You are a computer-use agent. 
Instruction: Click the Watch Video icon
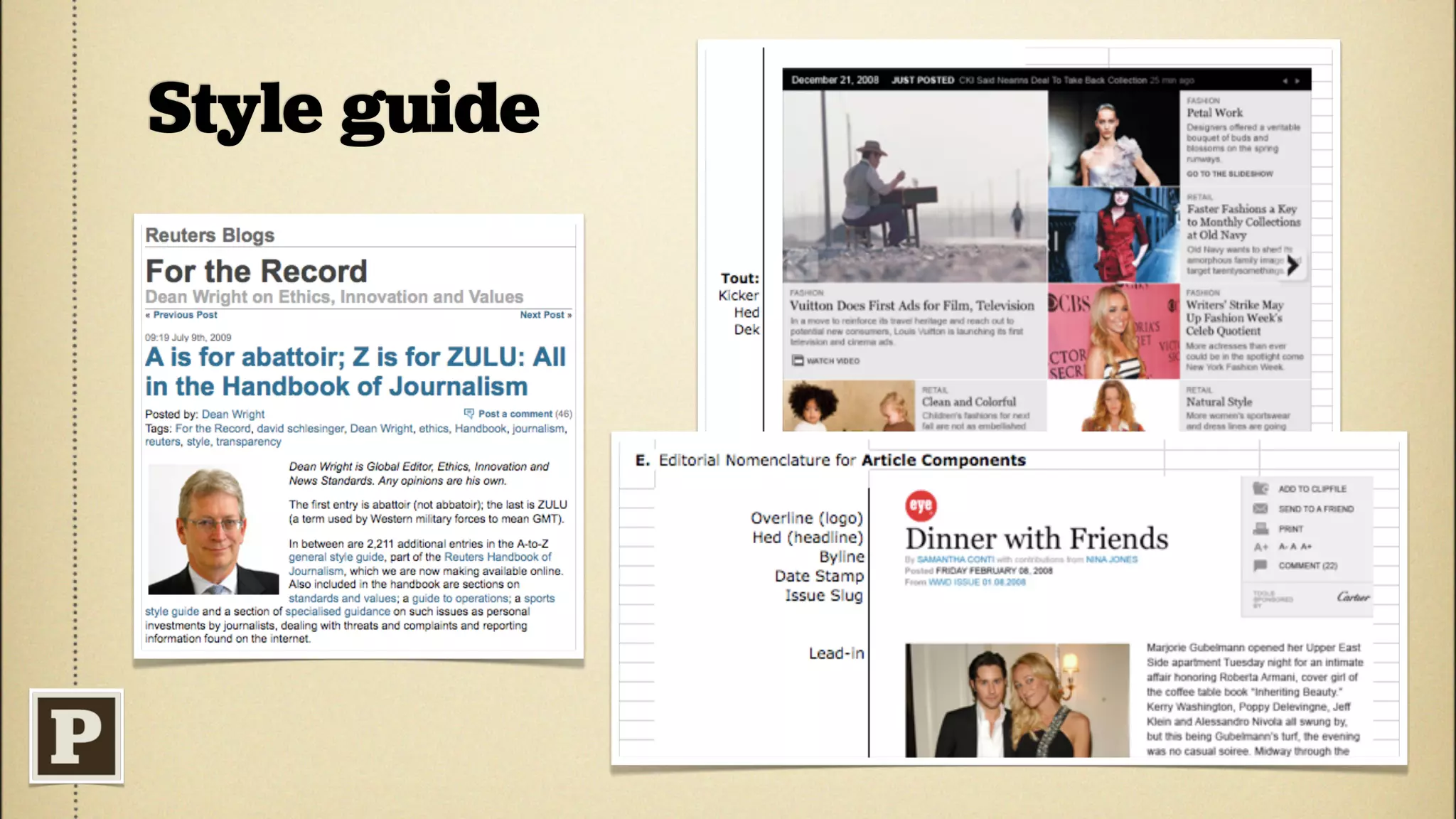[798, 360]
